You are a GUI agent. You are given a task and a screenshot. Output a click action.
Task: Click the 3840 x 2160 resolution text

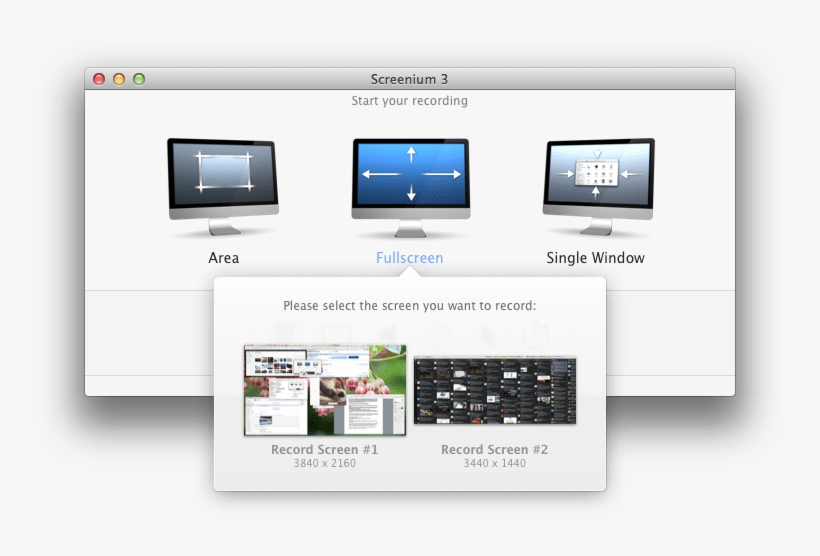tap(325, 464)
